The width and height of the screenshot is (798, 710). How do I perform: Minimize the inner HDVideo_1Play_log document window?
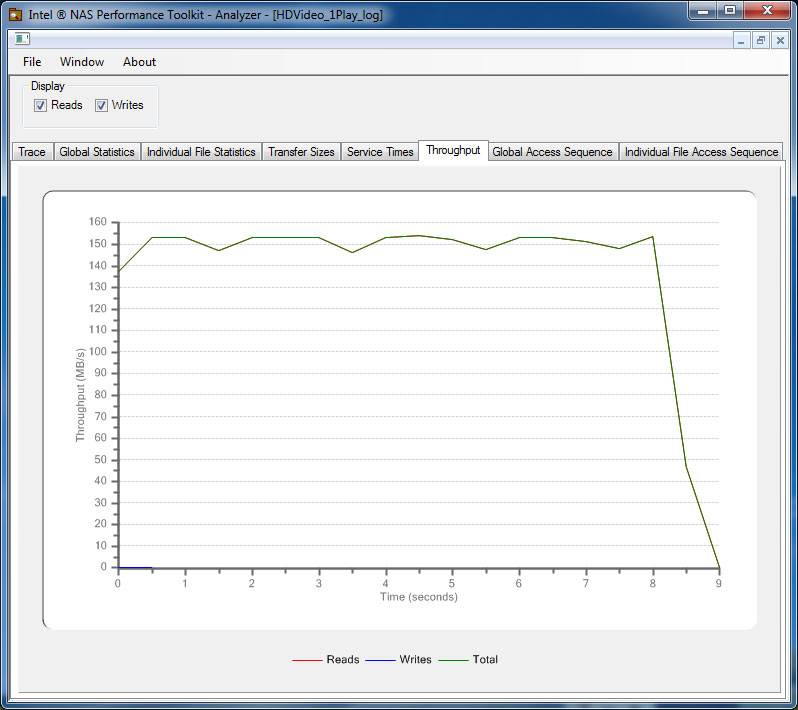(741, 40)
